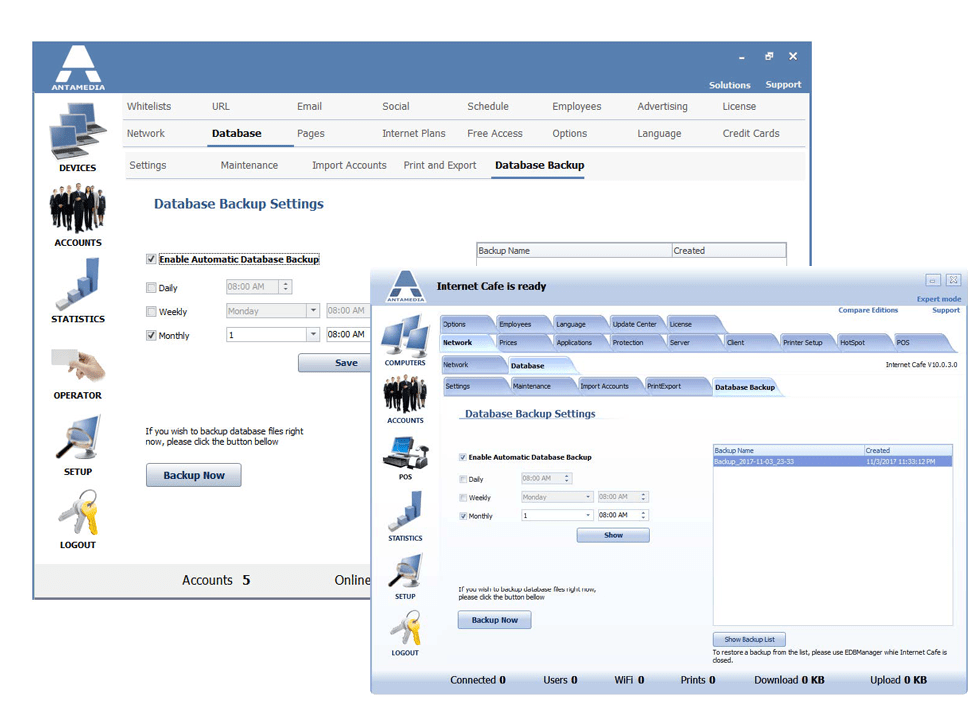
Task: Check Daily backup option in HotSpot window
Action: pos(151,288)
